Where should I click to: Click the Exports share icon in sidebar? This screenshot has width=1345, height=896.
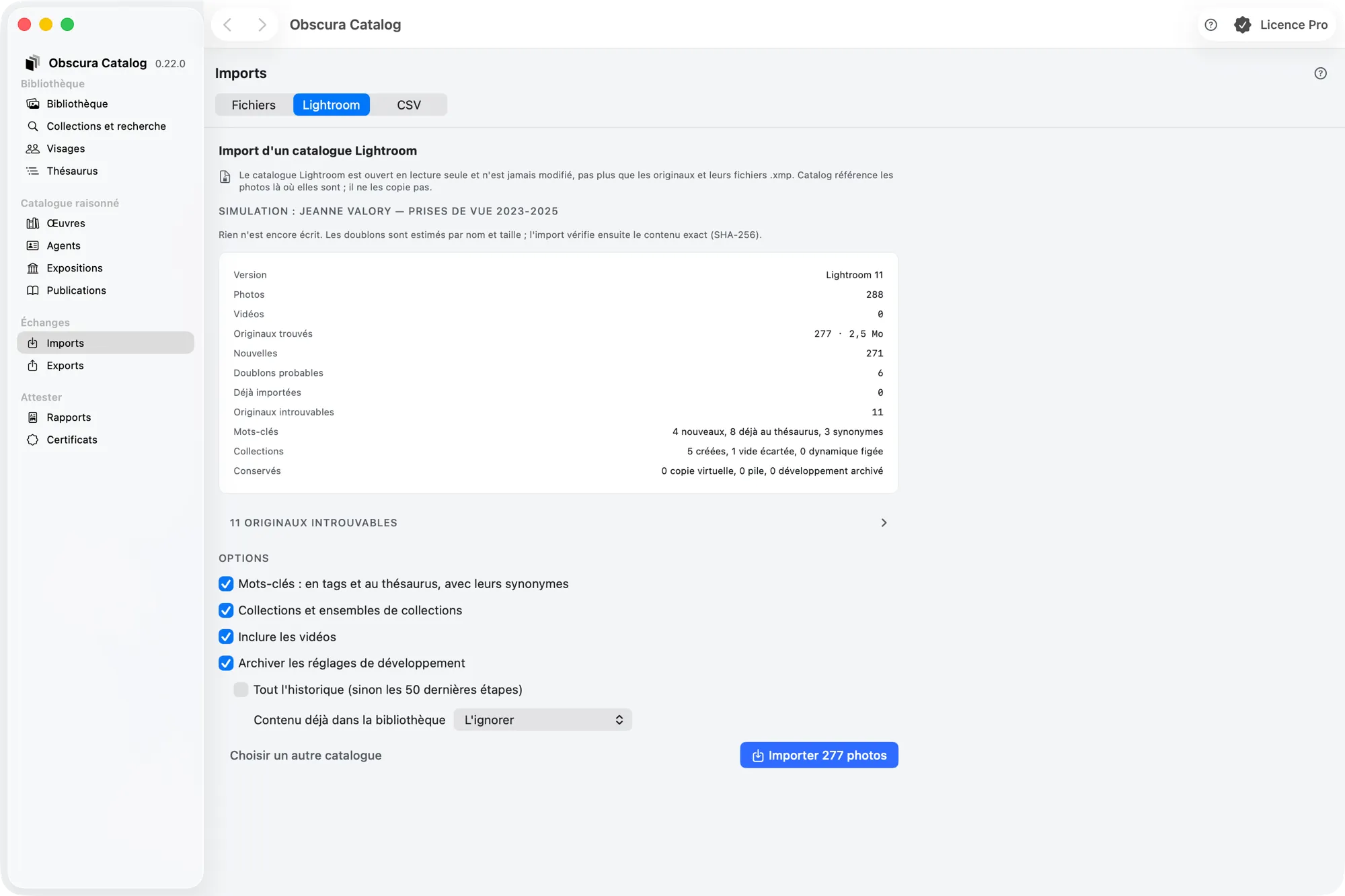(32, 366)
